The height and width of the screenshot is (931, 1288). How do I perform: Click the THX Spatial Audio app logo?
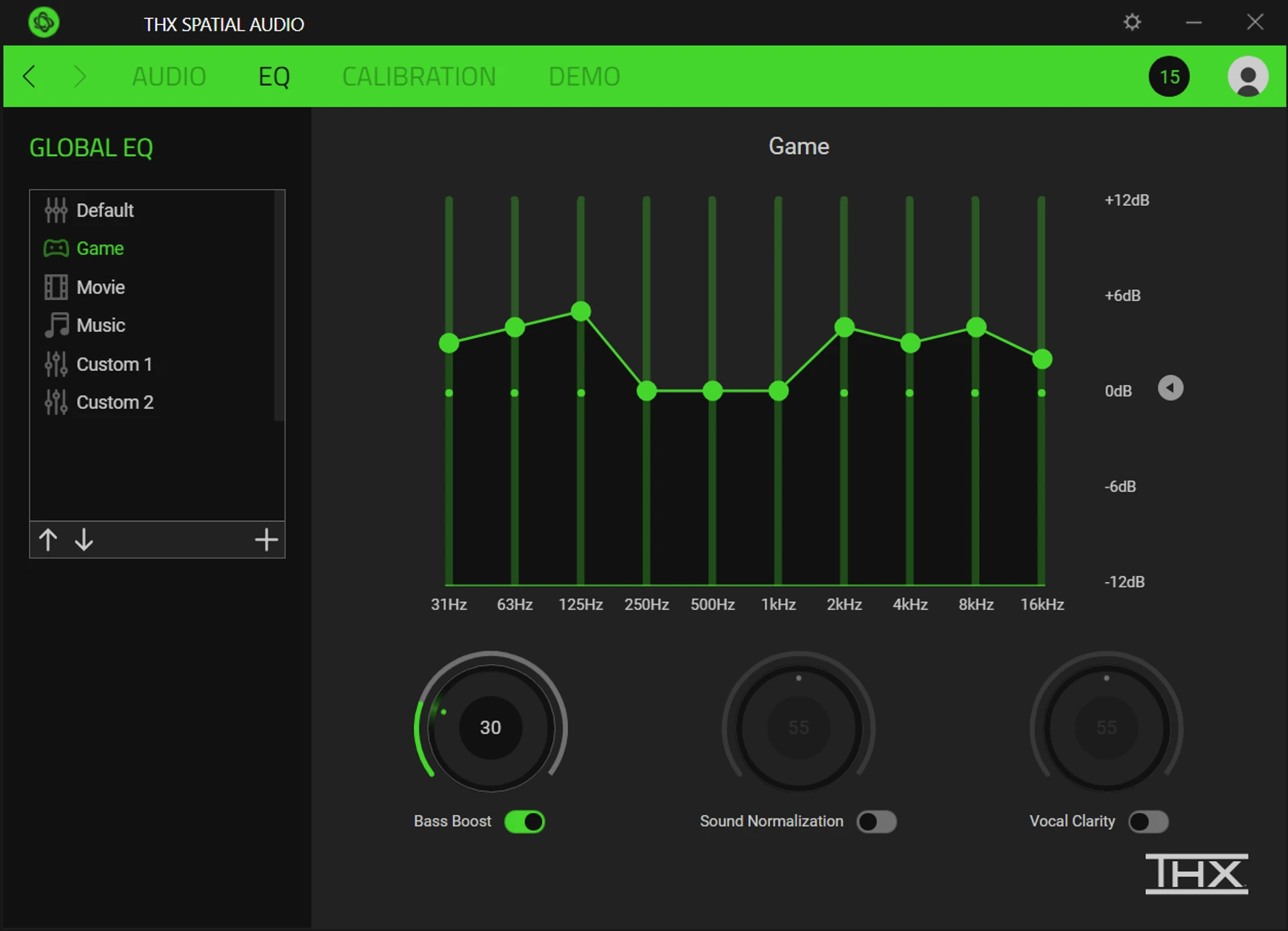[x=44, y=22]
